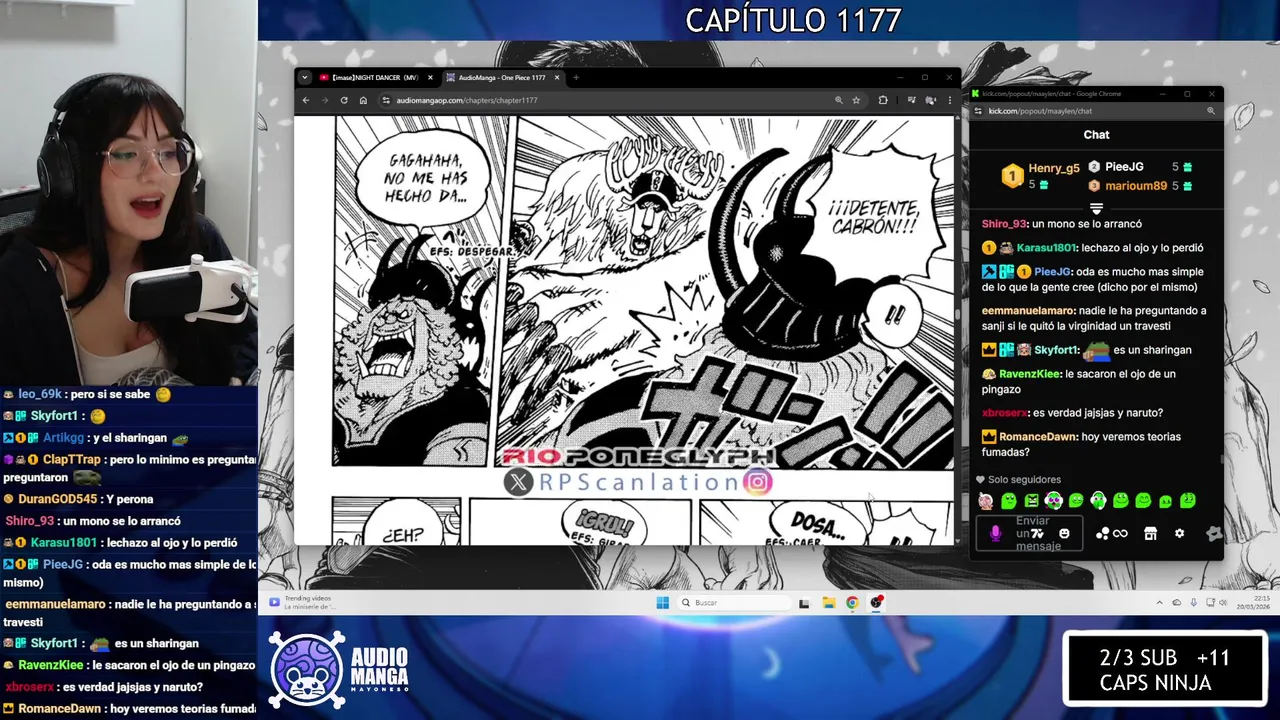Click the Solo seguidores heart label
This screenshot has width=1280, height=720.
pyautogui.click(x=1018, y=480)
